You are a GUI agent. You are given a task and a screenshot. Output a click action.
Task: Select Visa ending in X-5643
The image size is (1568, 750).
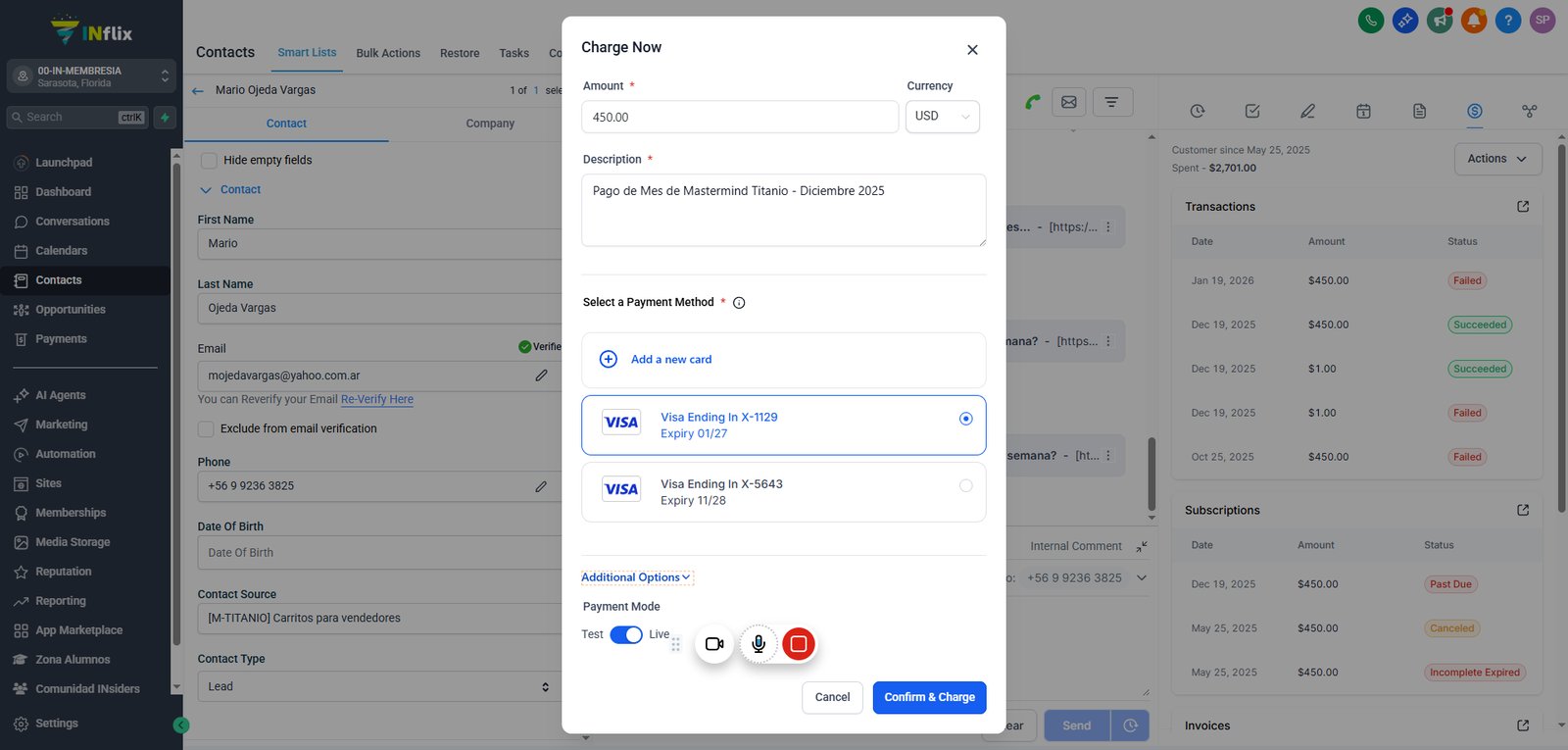point(783,492)
